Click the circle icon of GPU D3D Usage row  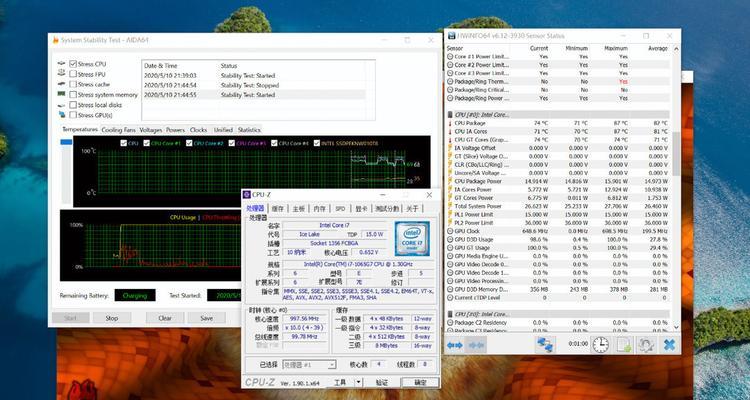(x=450, y=239)
